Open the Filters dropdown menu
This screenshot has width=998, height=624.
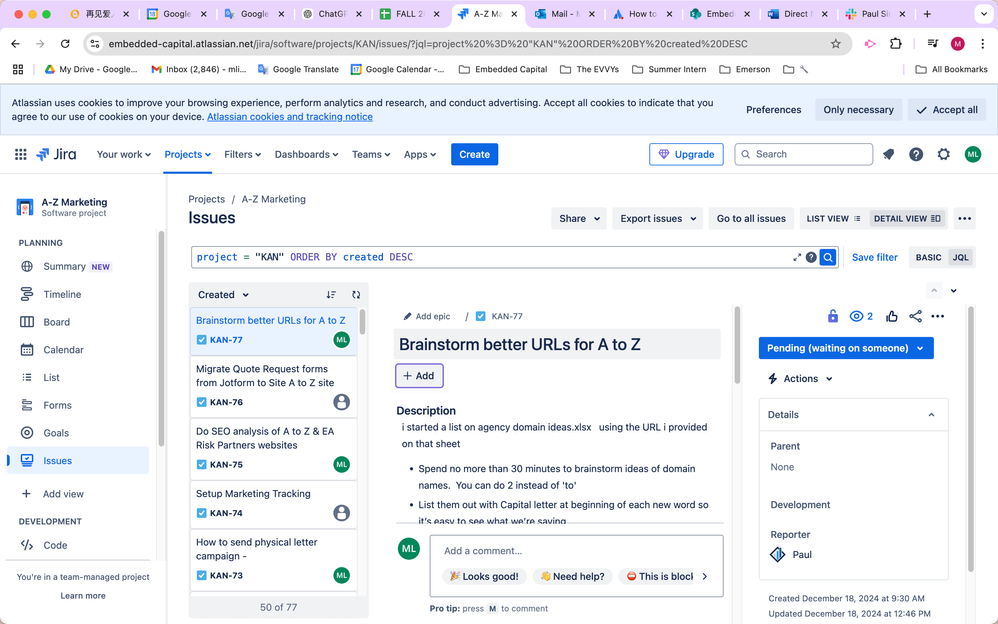pos(242,154)
